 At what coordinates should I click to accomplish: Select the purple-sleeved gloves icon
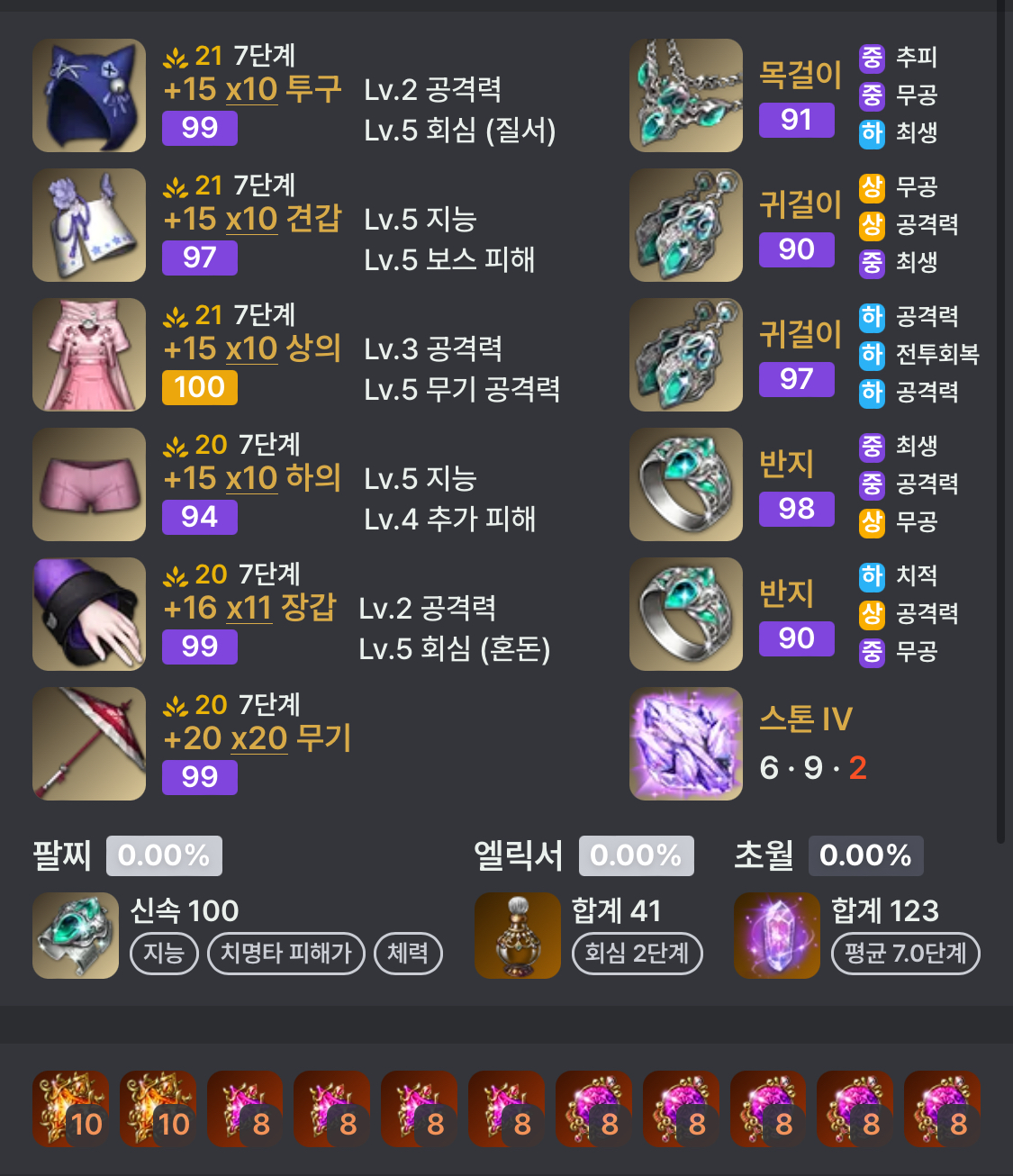pyautogui.click(x=89, y=614)
